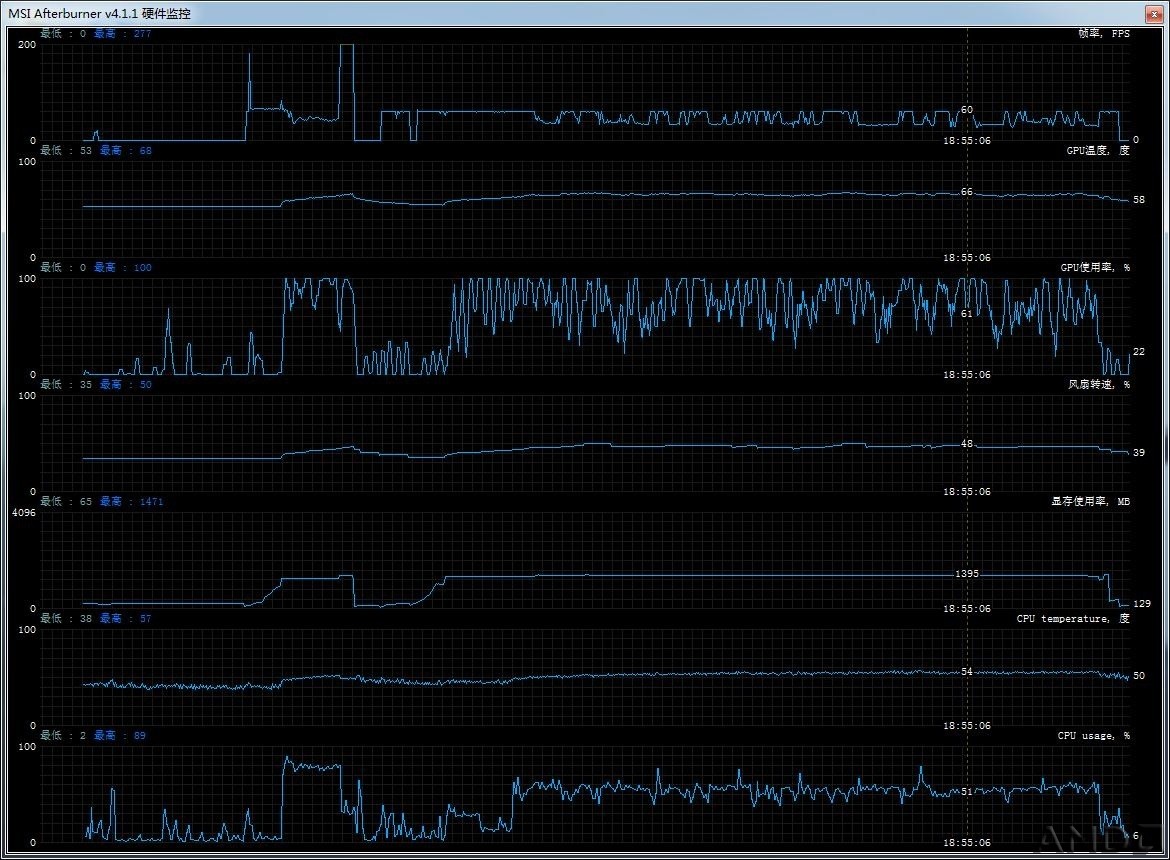Screen dimensions: 1170x860
Task: Click current value 39 of fan speed graph
Action: [x=1139, y=453]
